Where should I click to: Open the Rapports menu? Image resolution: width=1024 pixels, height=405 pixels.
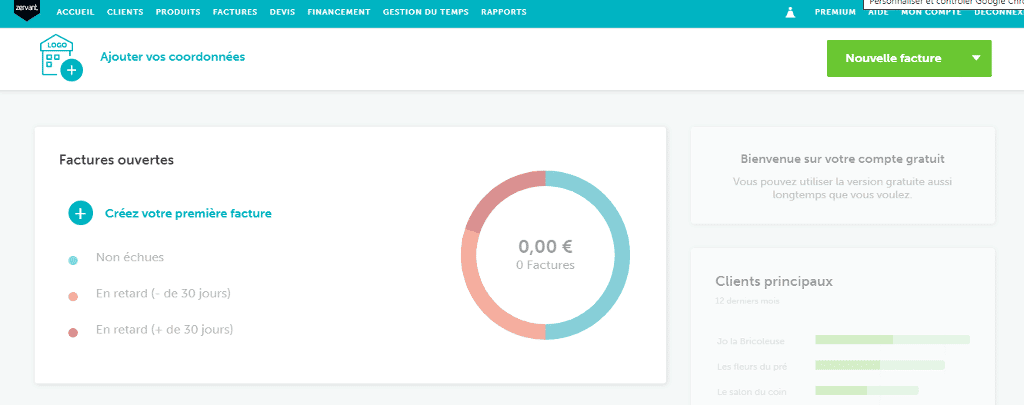point(504,12)
